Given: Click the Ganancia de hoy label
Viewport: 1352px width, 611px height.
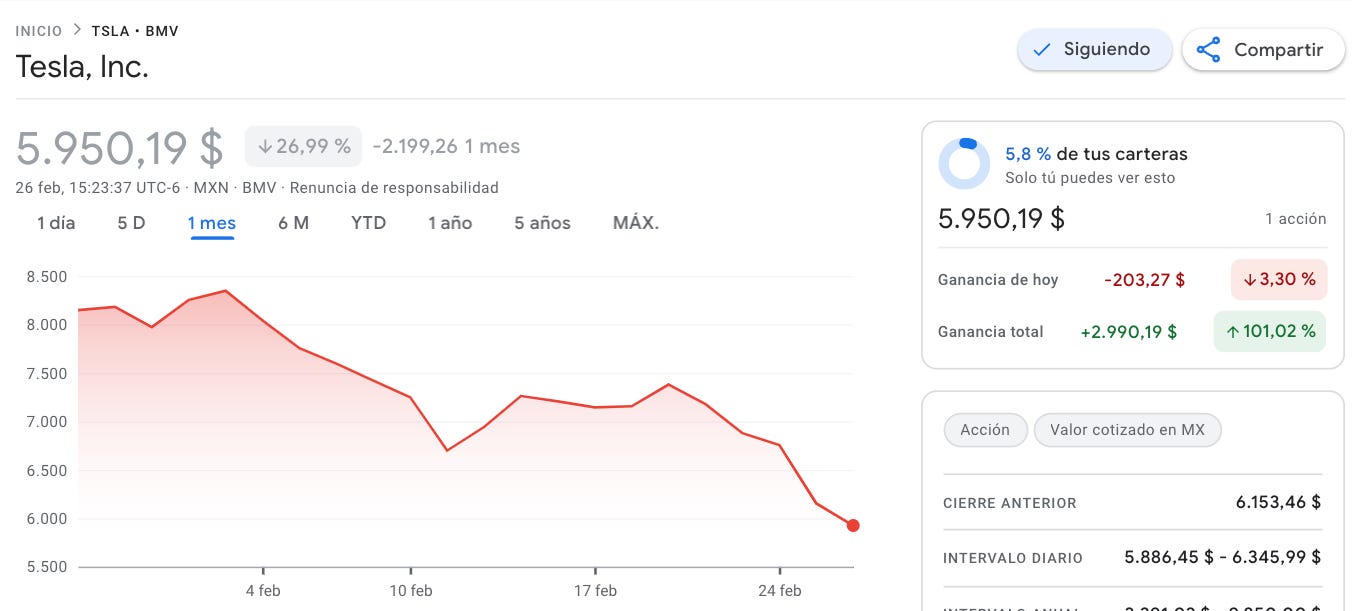Looking at the screenshot, I should (998, 280).
